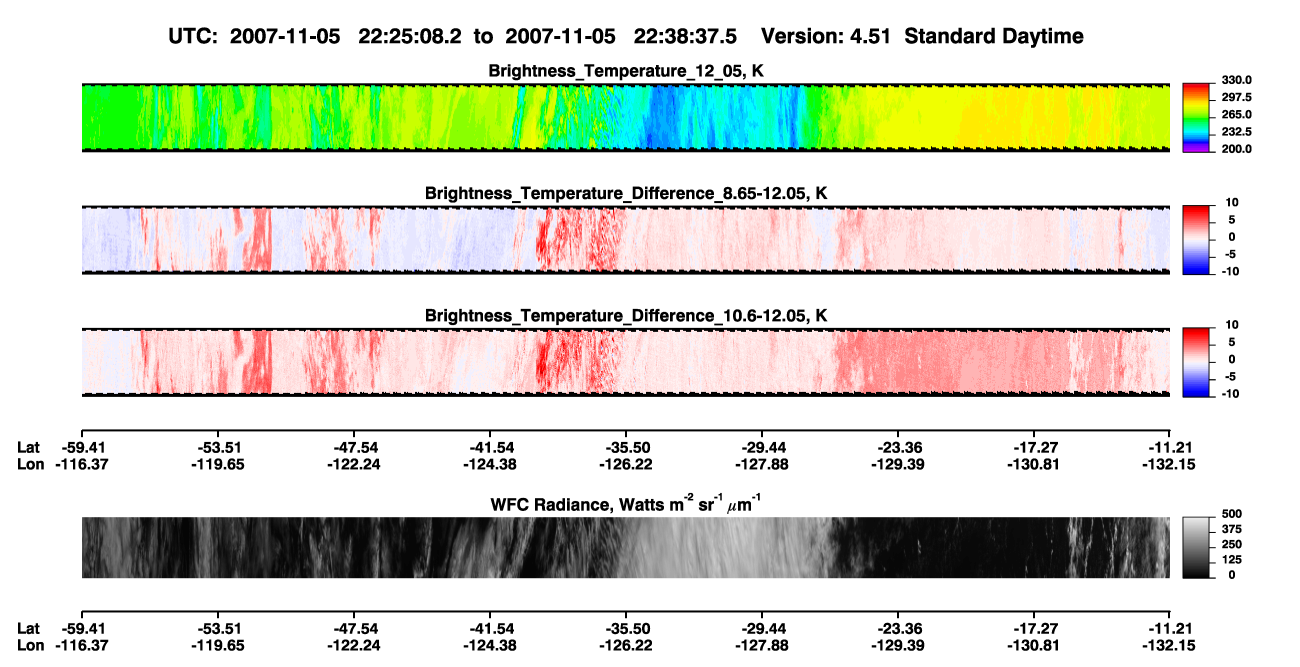Click Lon -127.88 on the axis under WFC Radiance
The height and width of the screenshot is (667, 1300).
(x=761, y=644)
